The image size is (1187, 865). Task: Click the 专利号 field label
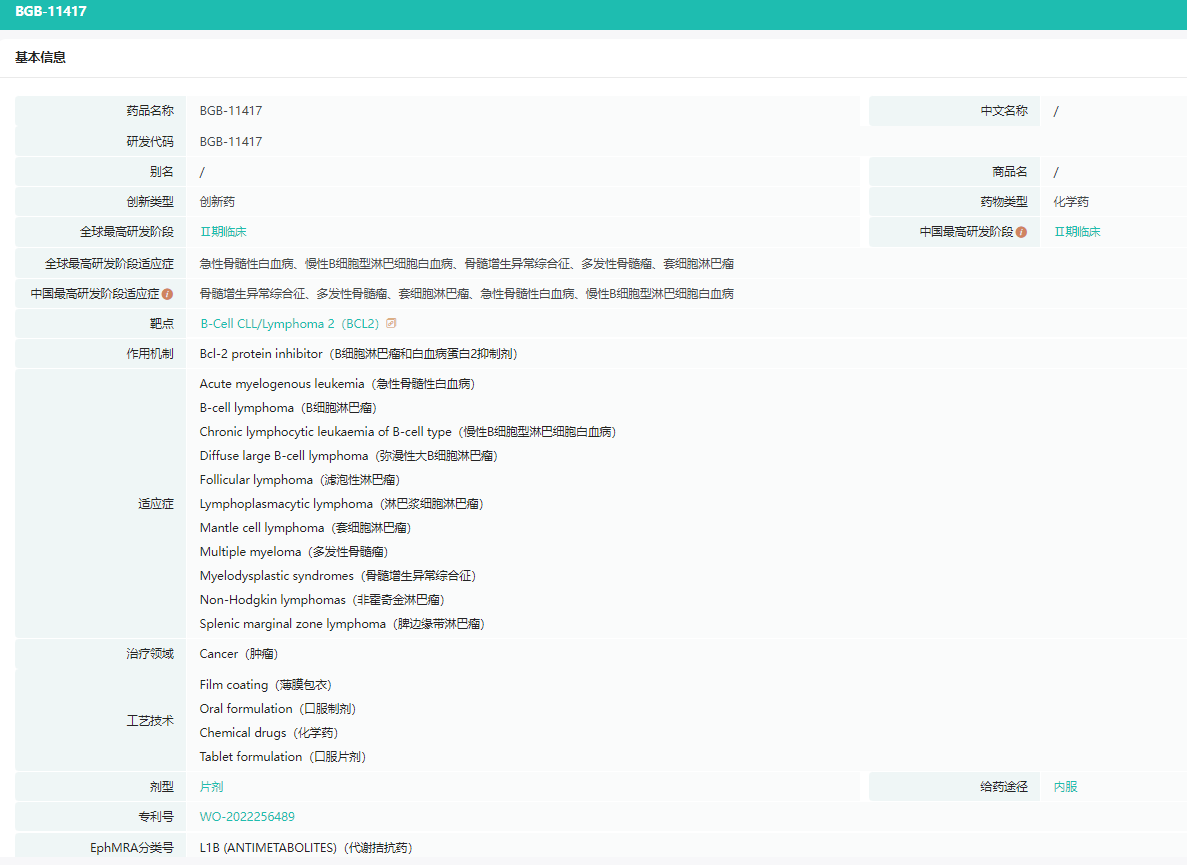coord(156,817)
